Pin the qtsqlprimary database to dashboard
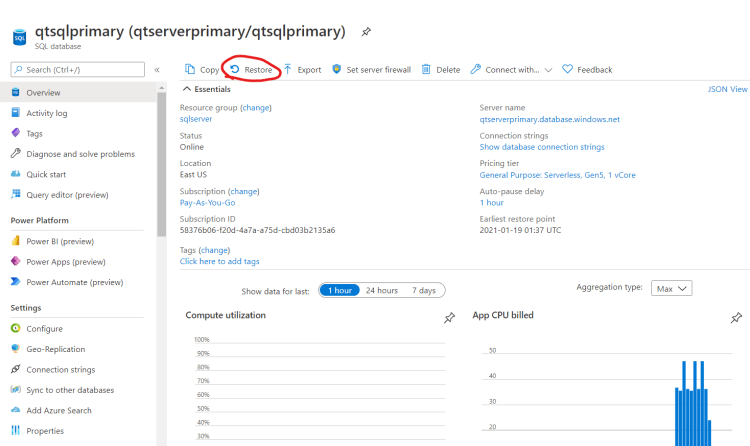This screenshot has width=750, height=446. coord(366,32)
